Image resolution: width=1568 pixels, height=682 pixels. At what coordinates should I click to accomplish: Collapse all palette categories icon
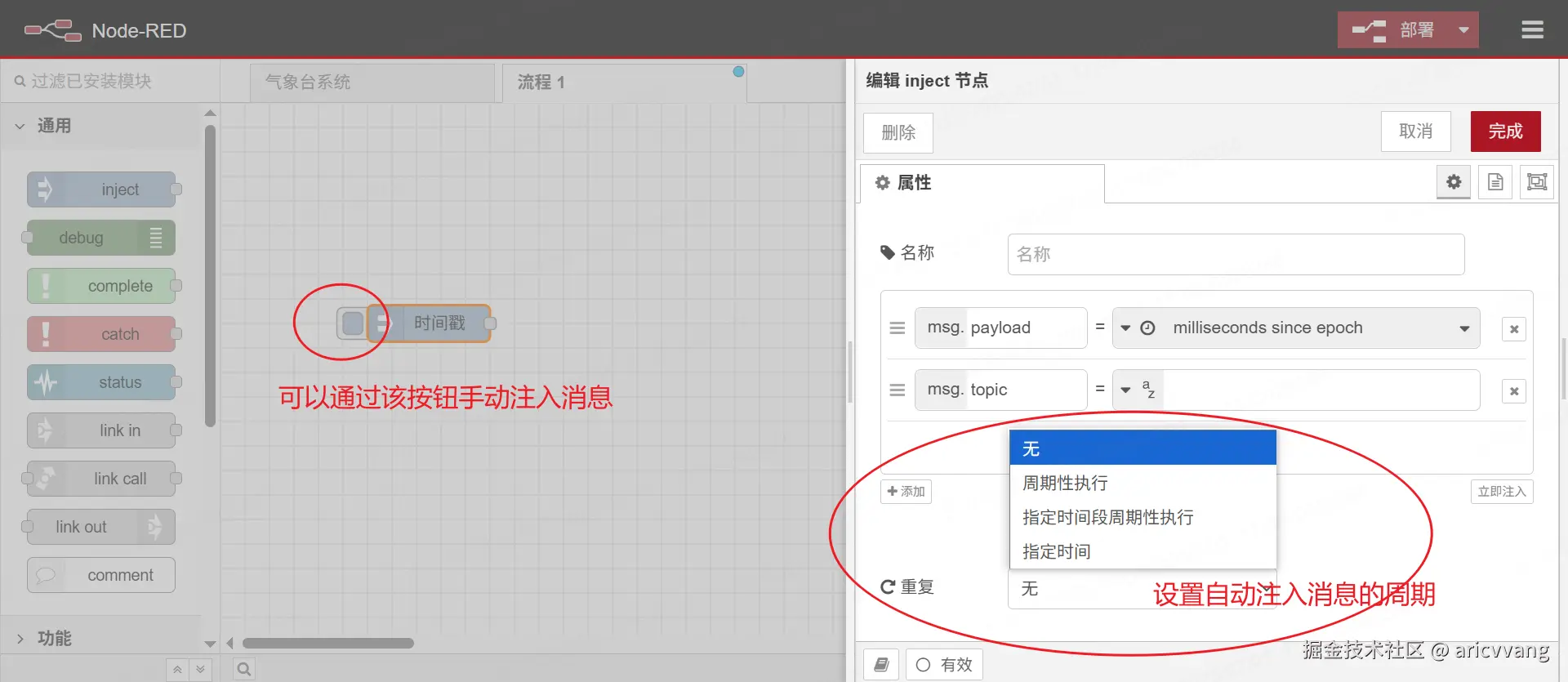177,670
